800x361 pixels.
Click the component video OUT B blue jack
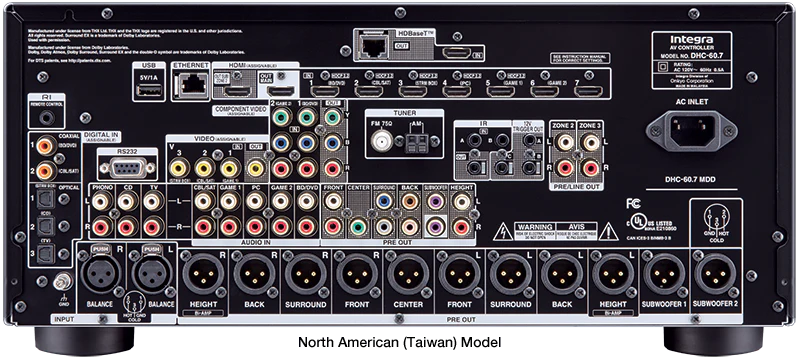[x=333, y=143]
